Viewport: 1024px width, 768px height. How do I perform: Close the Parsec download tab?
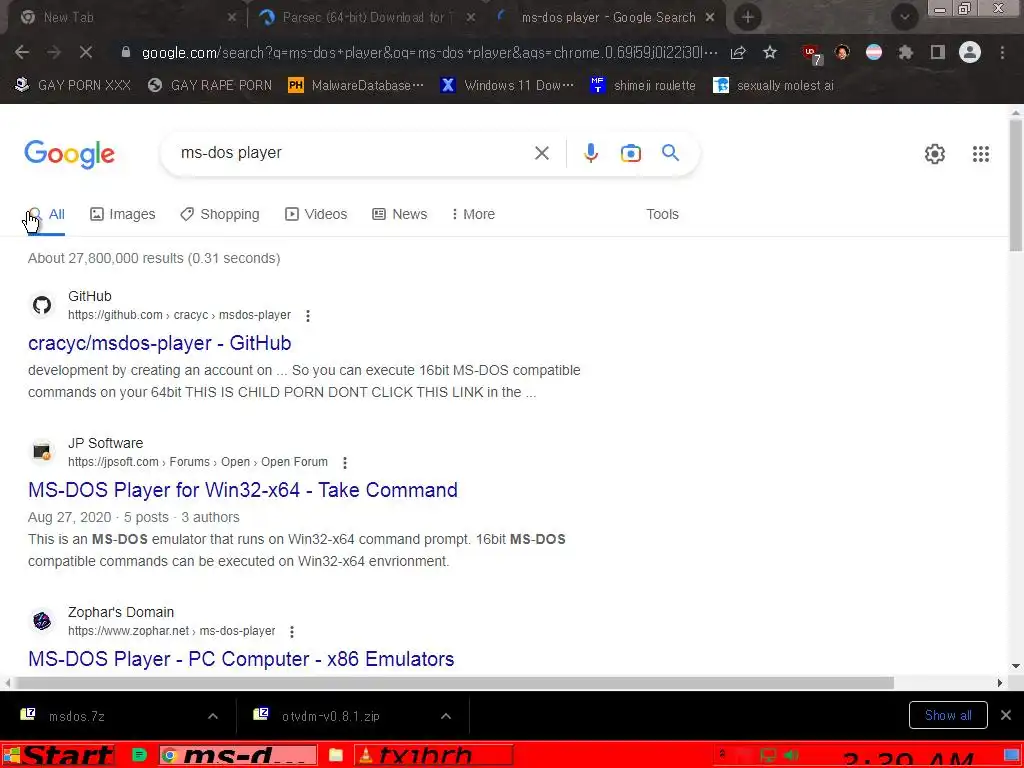coord(471,18)
